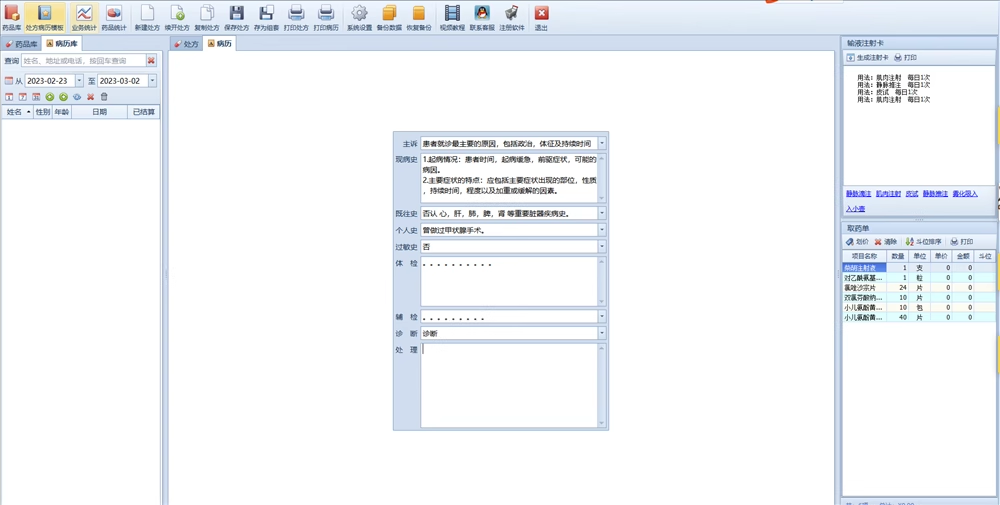Screen dimensions: 1000x505
Task: Click the 7-day calendar filter icon
Action: pyautogui.click(x=22, y=97)
